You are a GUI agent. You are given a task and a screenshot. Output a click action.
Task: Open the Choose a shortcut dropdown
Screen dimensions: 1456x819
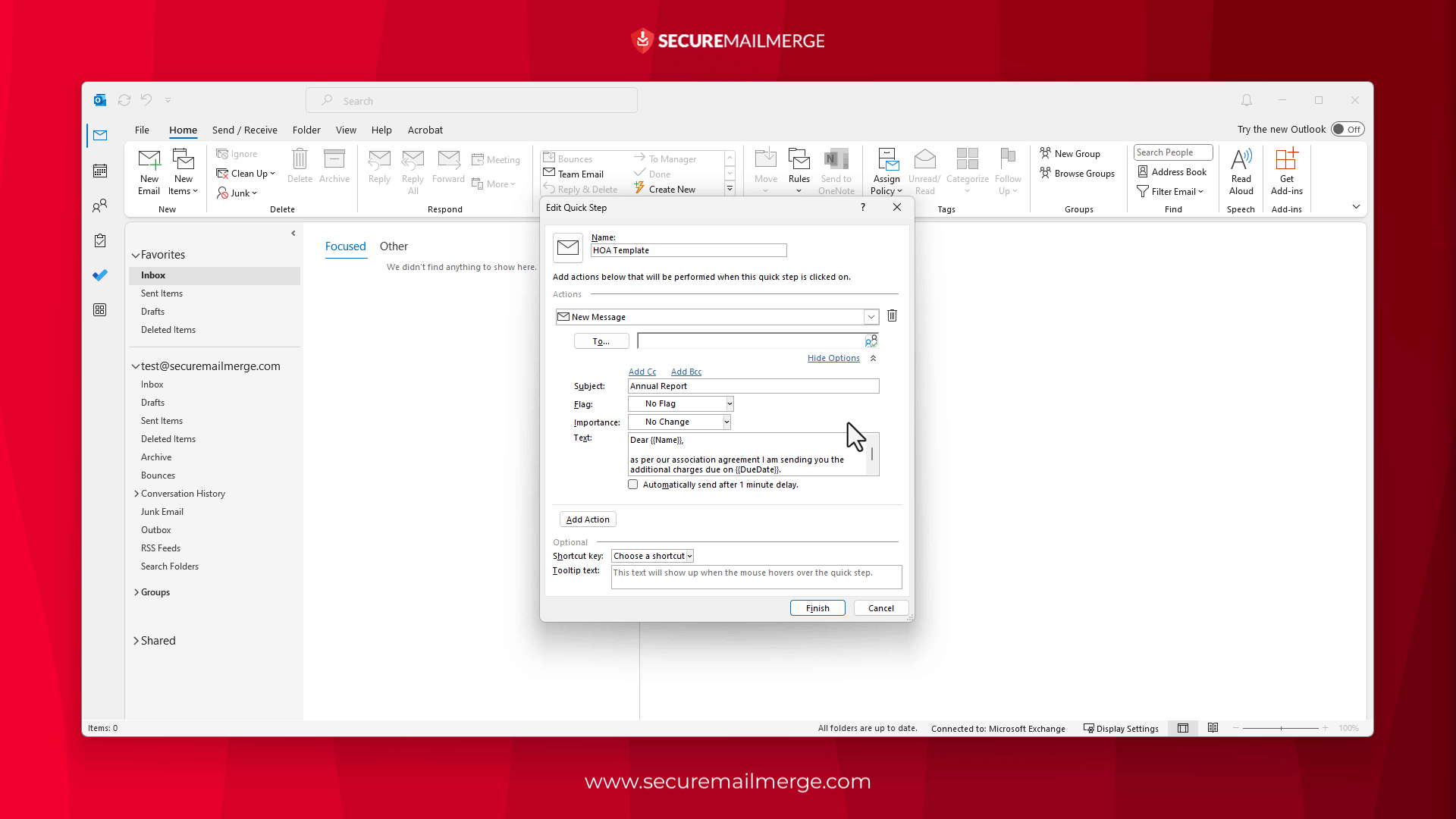(653, 556)
